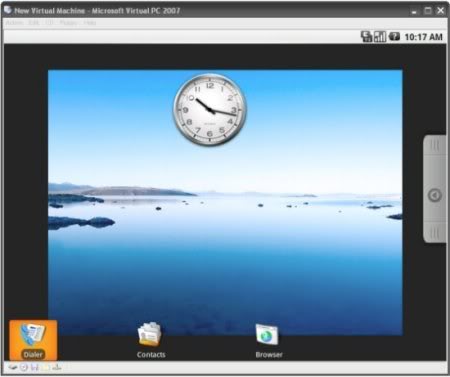This screenshot has height=377, width=450.
Task: Click the network adapter icon in bottom status bar
Action: tap(57, 367)
